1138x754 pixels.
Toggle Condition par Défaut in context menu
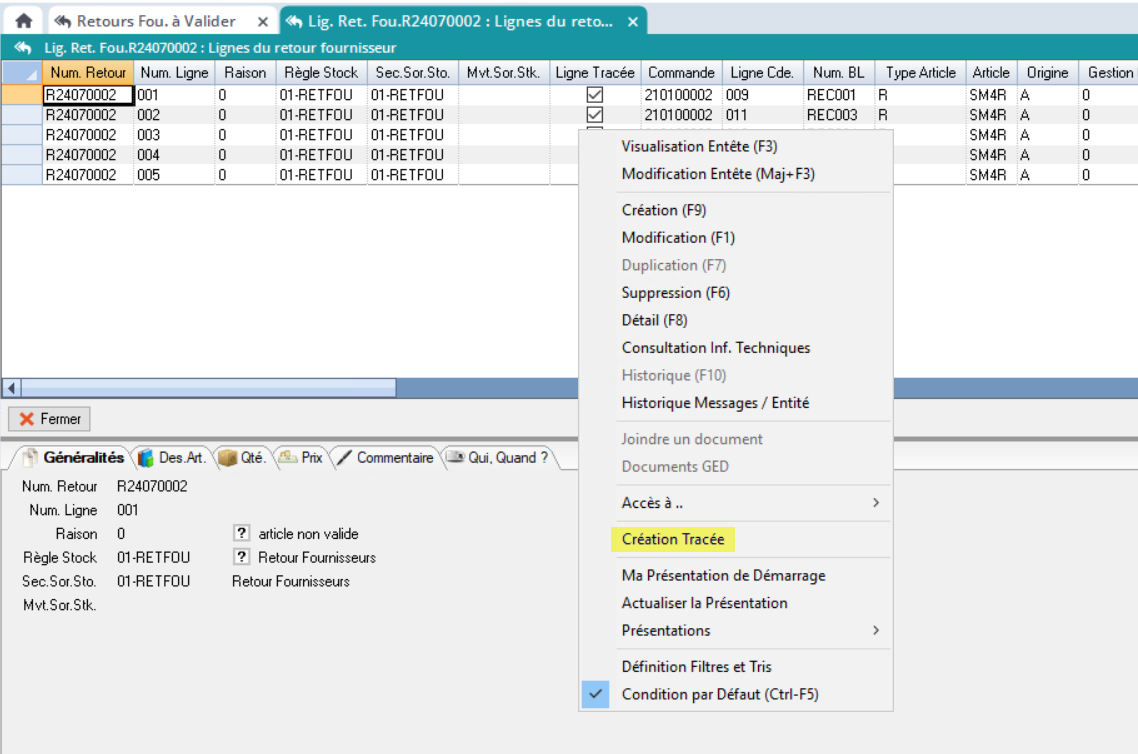tap(719, 694)
